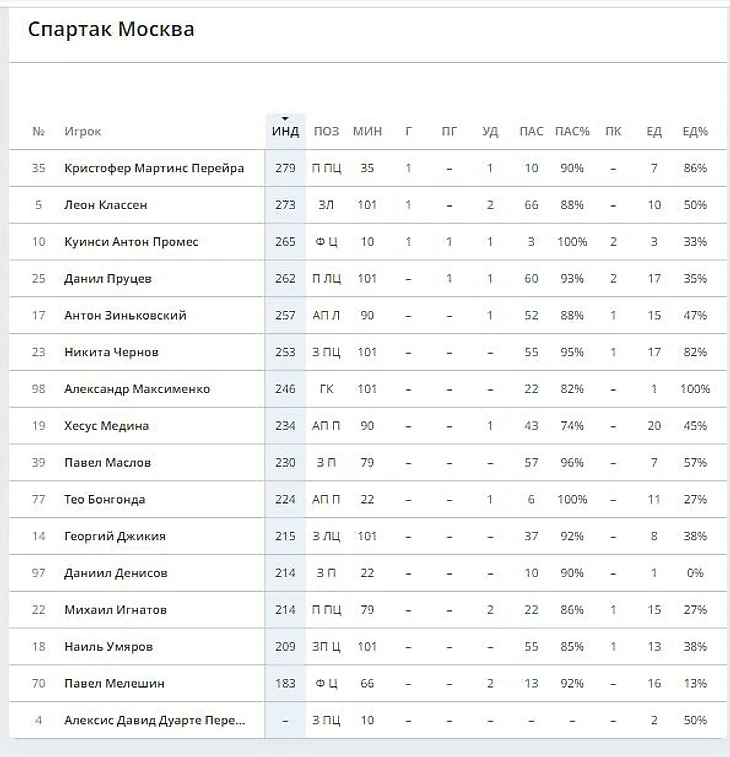Sort by Г goals column header
The width and height of the screenshot is (730, 757).
click(408, 131)
